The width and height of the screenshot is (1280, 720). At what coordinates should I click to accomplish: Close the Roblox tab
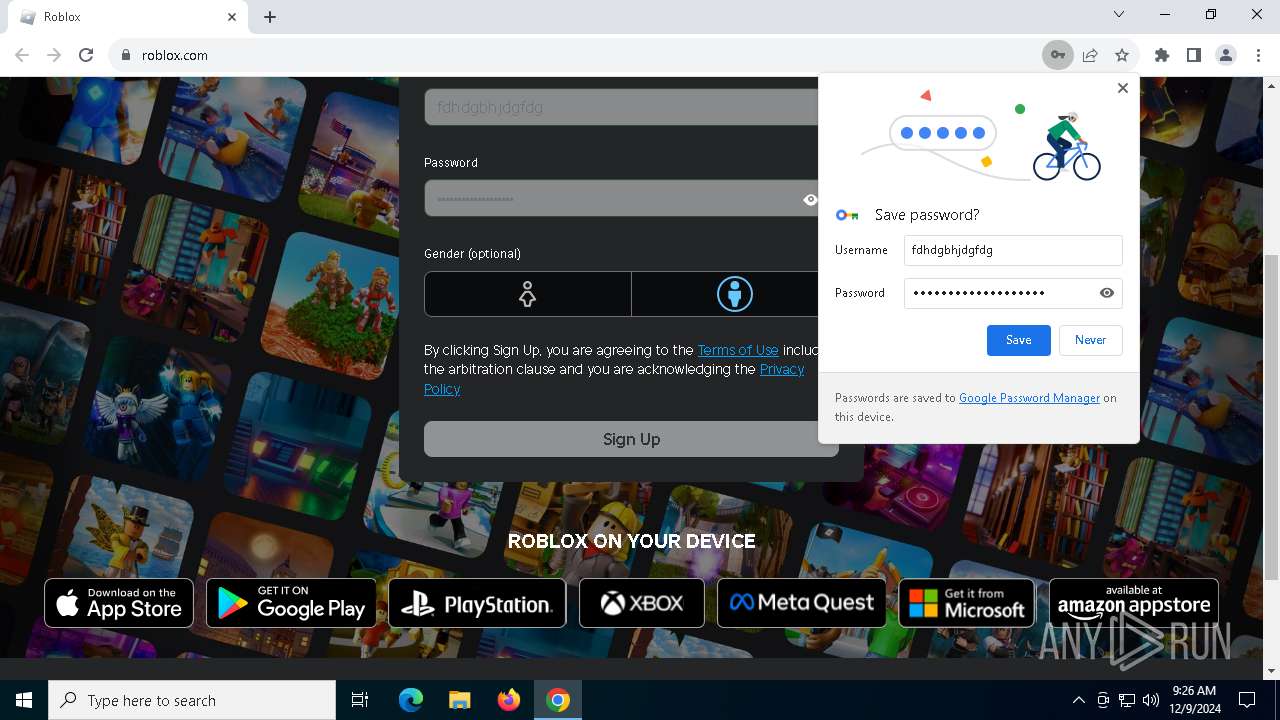[x=232, y=17]
